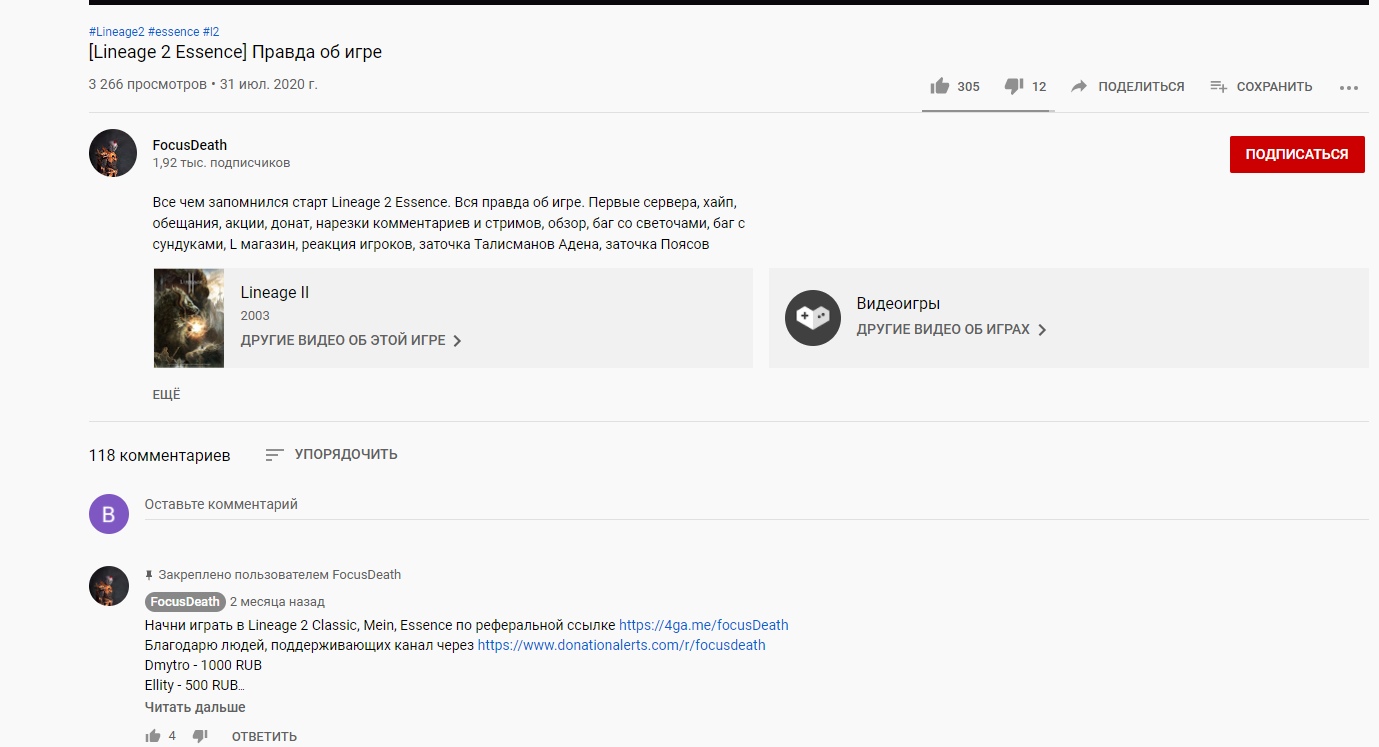
Task: Click the Видеоигры category title
Action: pos(898,304)
